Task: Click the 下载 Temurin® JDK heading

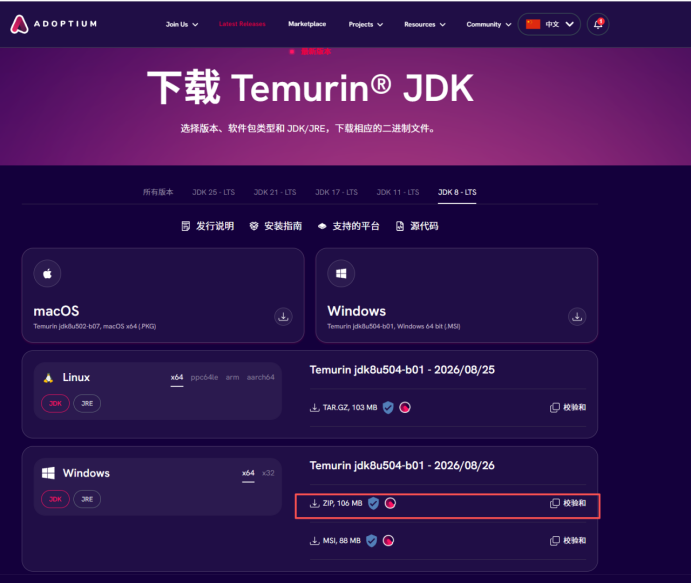Action: tap(310, 88)
